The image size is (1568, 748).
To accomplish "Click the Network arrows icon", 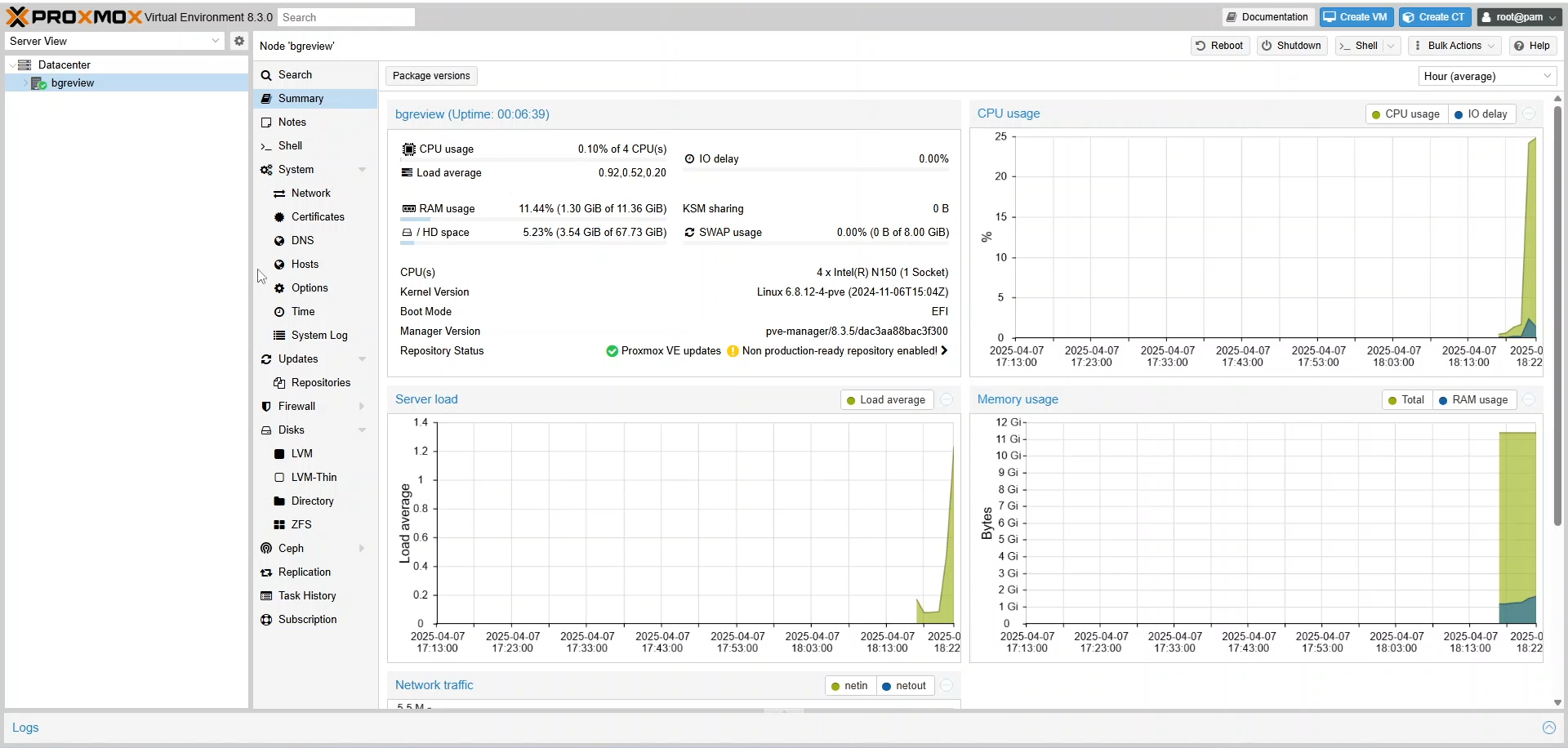I will 279,194.
